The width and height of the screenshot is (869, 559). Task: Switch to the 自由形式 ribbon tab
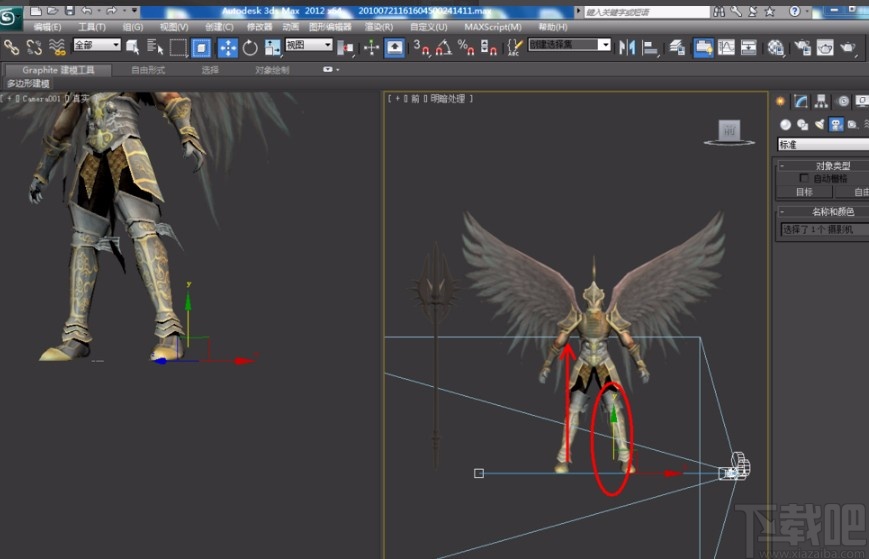point(148,70)
